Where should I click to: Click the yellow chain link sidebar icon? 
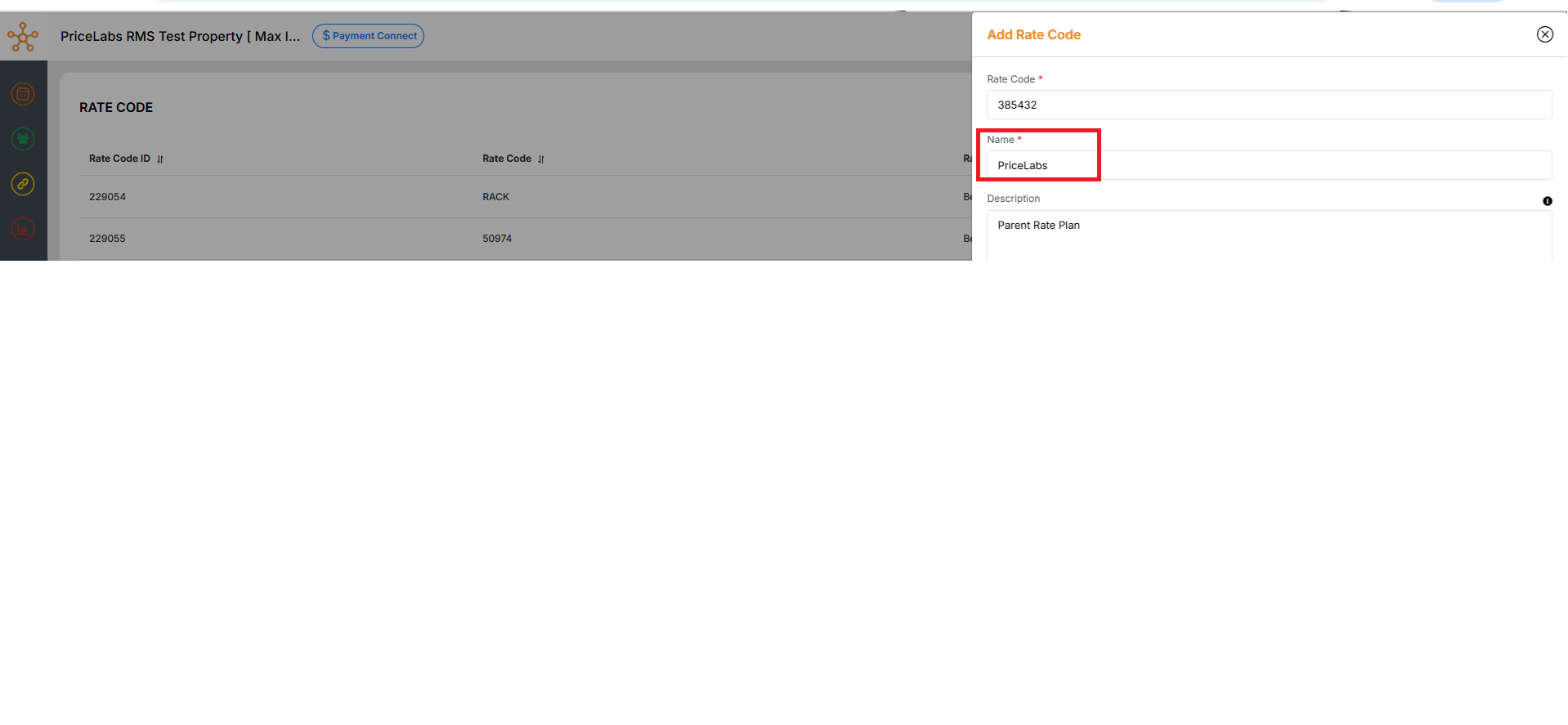(x=23, y=184)
